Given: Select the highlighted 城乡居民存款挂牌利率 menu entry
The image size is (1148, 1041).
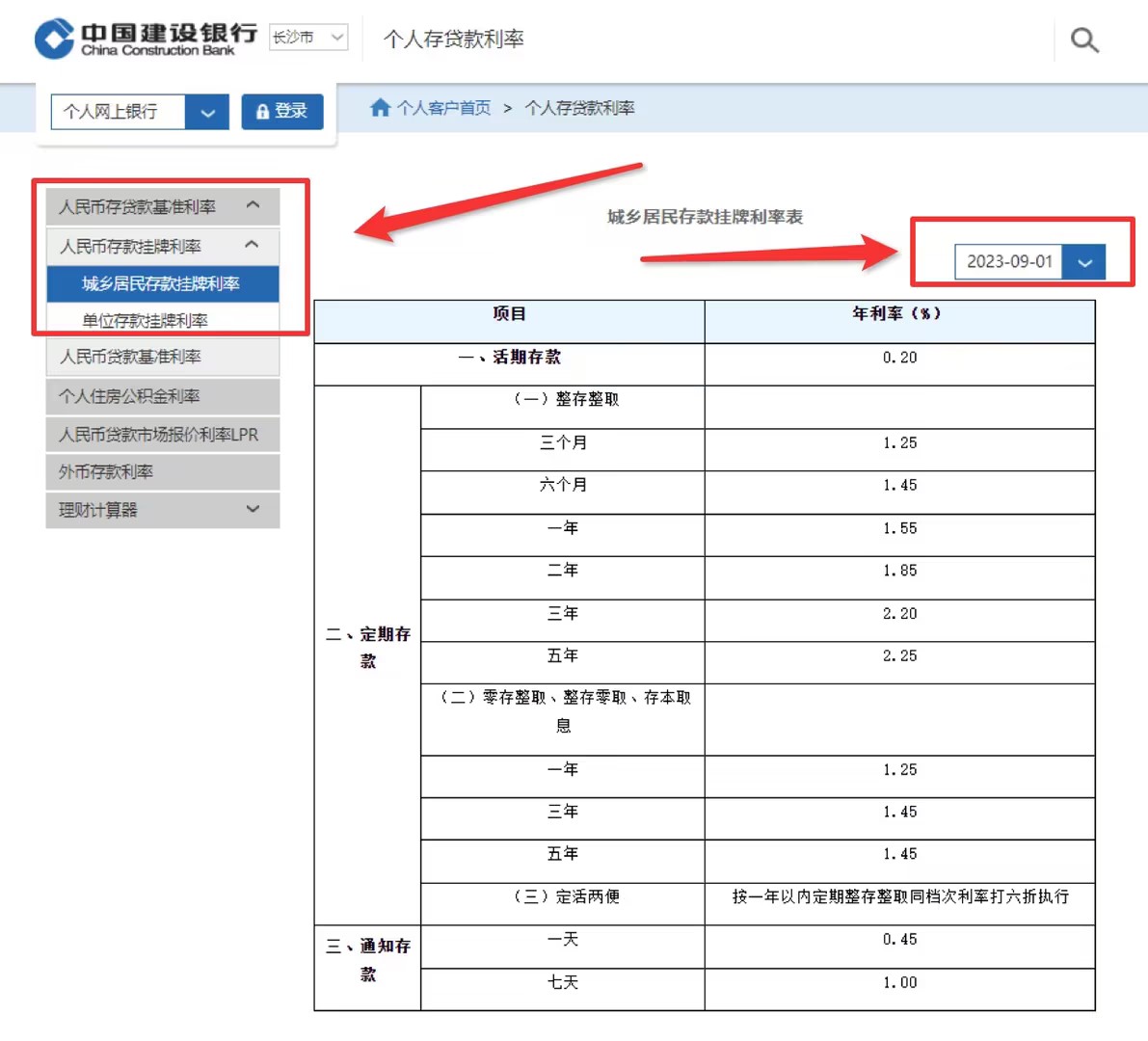Looking at the screenshot, I should (162, 283).
